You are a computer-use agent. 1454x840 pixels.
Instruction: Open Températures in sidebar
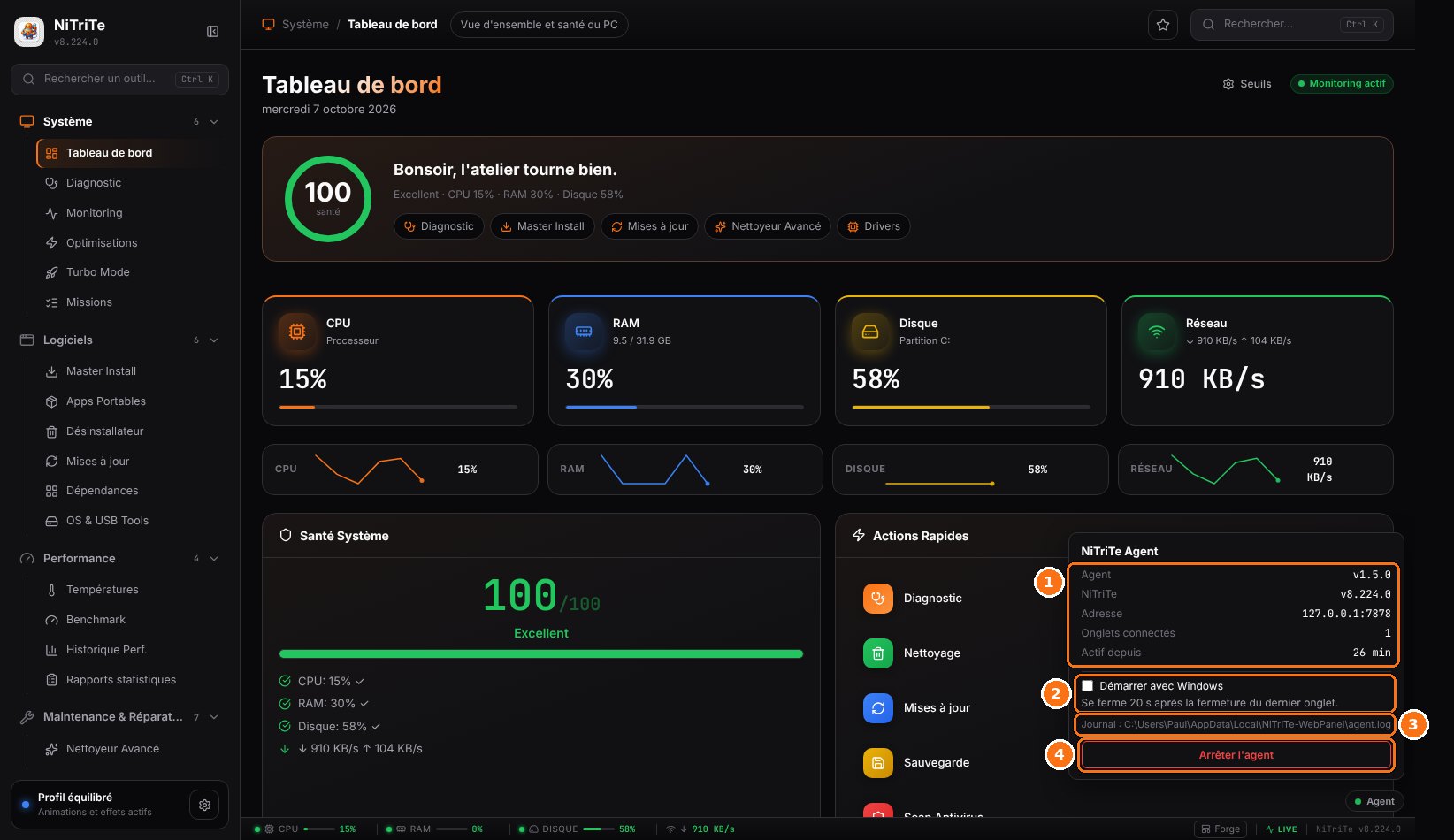[132, 590]
